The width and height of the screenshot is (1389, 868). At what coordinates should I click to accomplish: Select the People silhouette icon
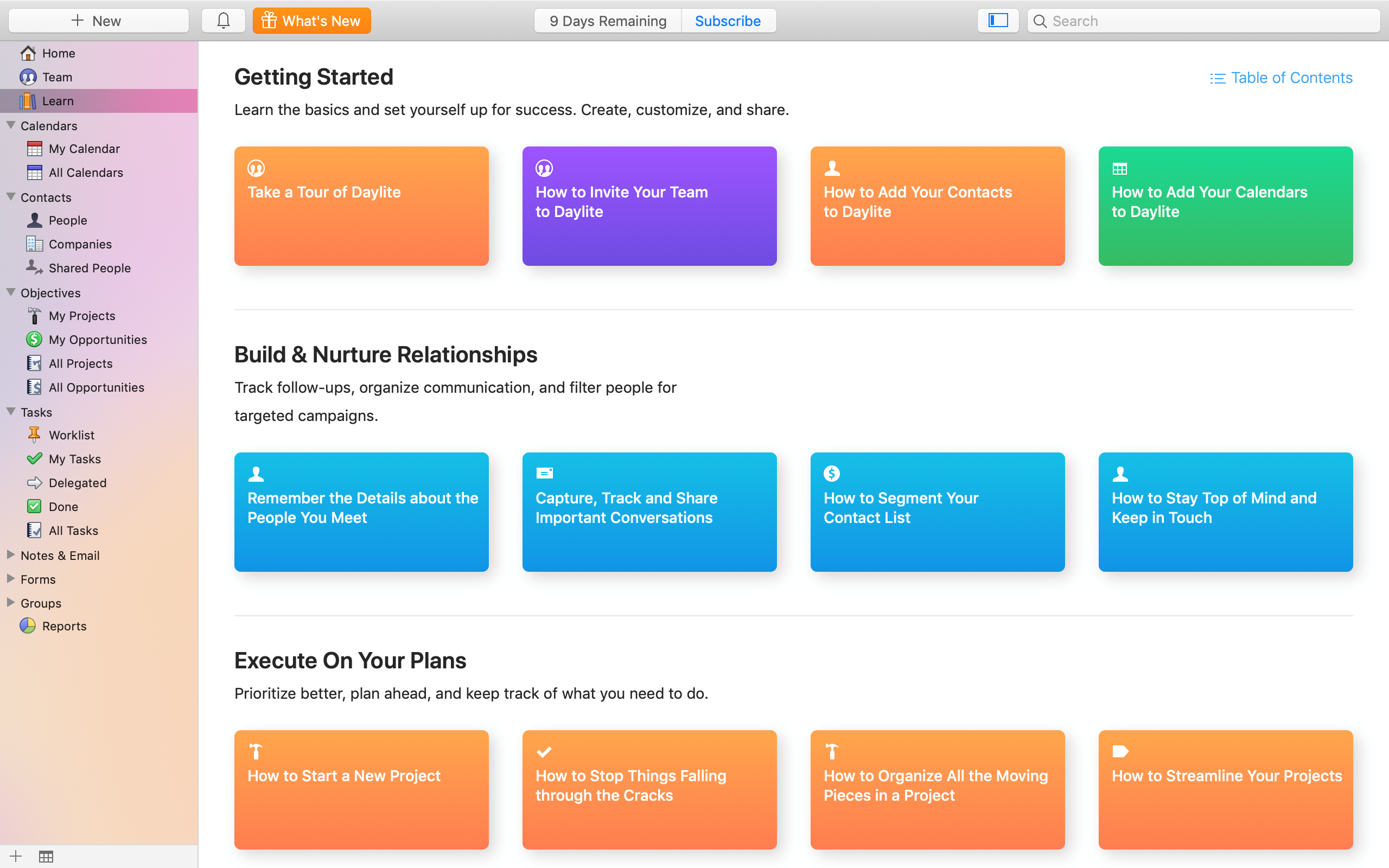34,220
